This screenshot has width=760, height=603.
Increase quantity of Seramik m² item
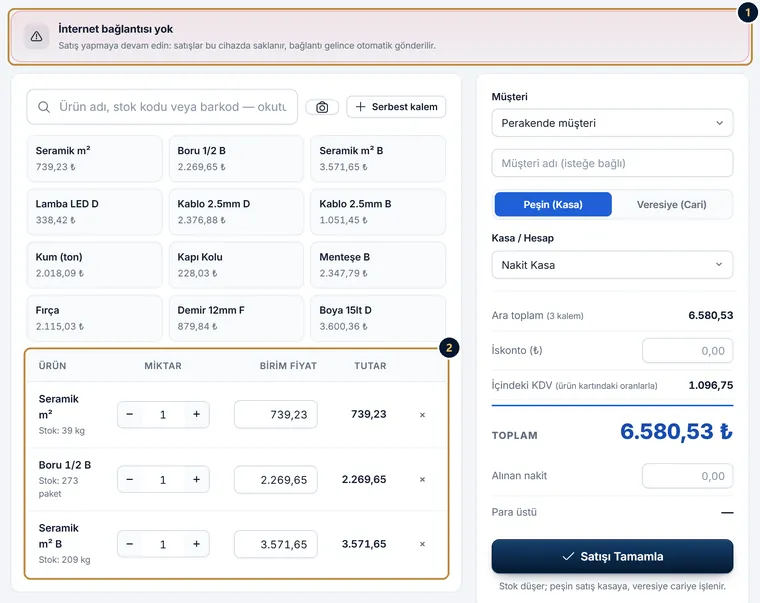click(x=196, y=414)
